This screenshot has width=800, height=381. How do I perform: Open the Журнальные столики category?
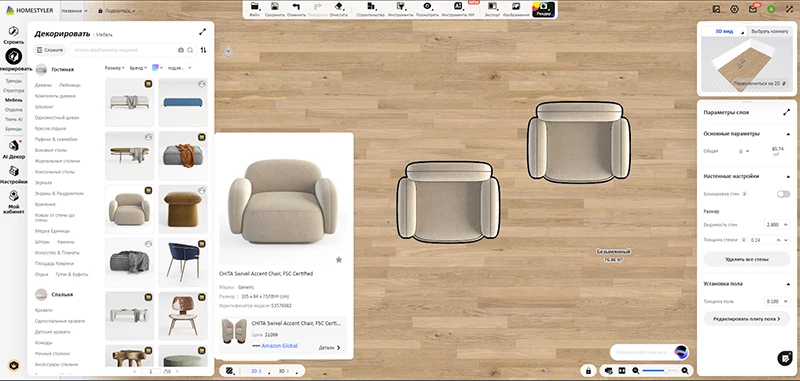coord(58,161)
